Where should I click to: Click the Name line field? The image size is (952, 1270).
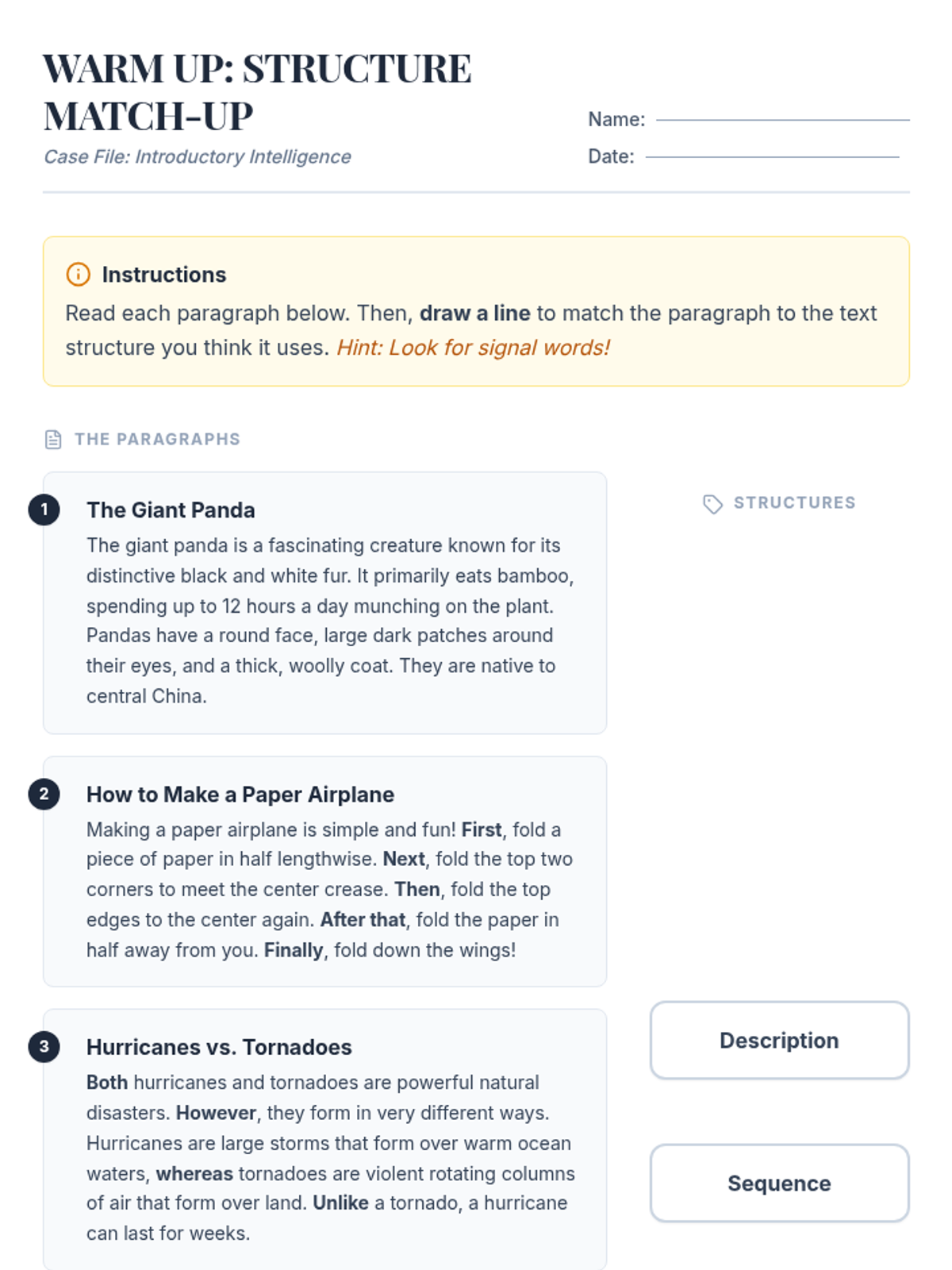tap(782, 119)
